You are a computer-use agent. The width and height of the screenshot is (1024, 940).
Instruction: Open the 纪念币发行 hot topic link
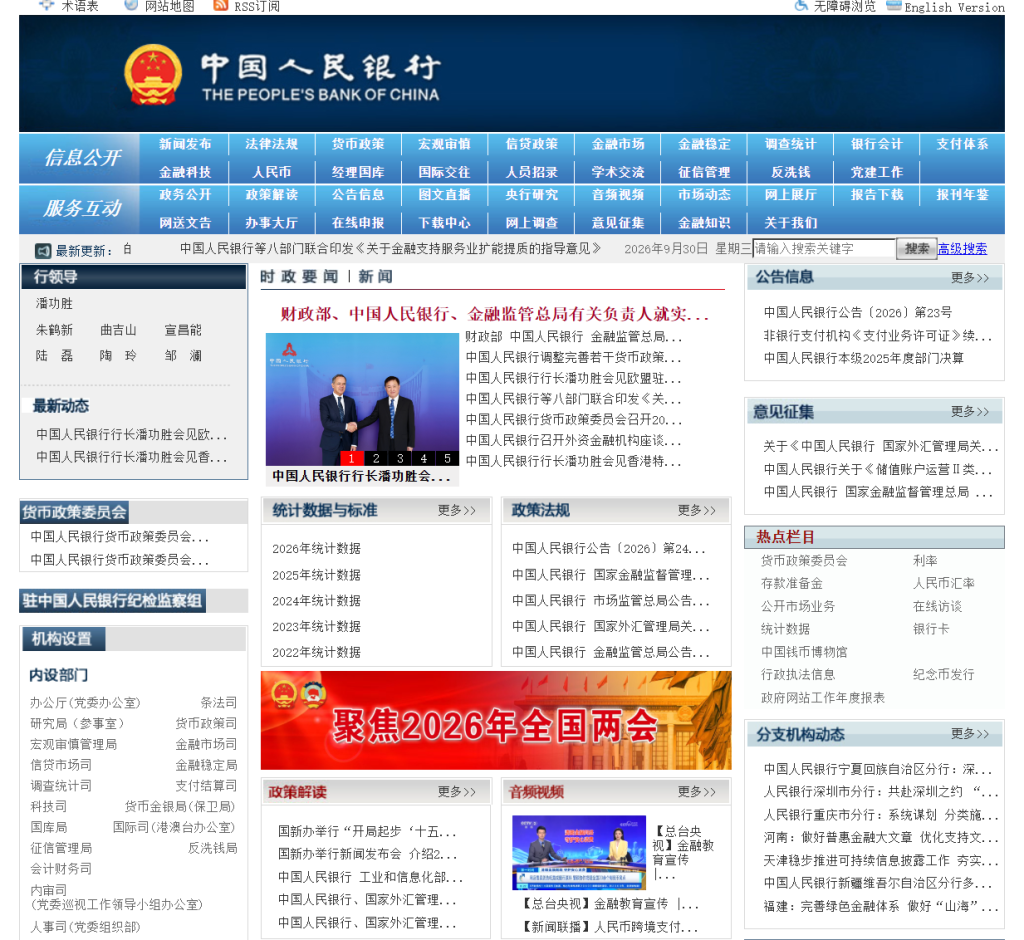943,674
